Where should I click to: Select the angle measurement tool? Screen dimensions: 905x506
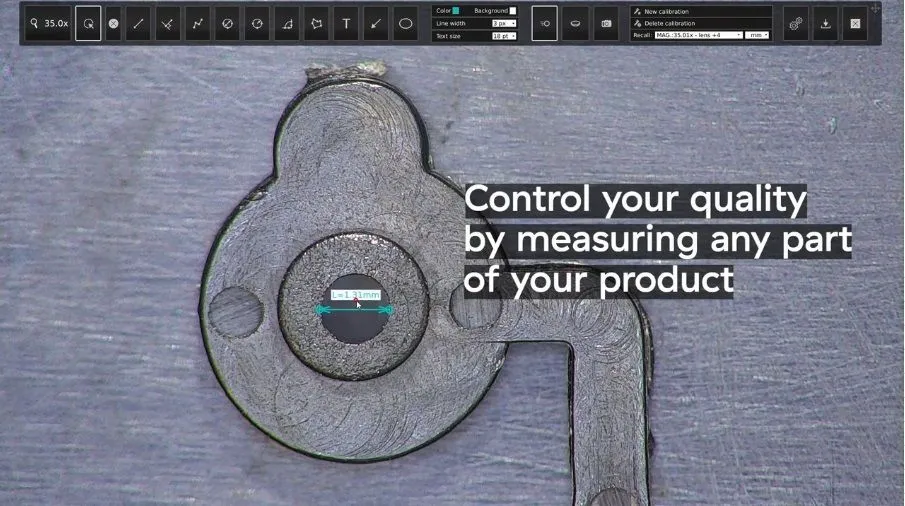click(x=287, y=23)
